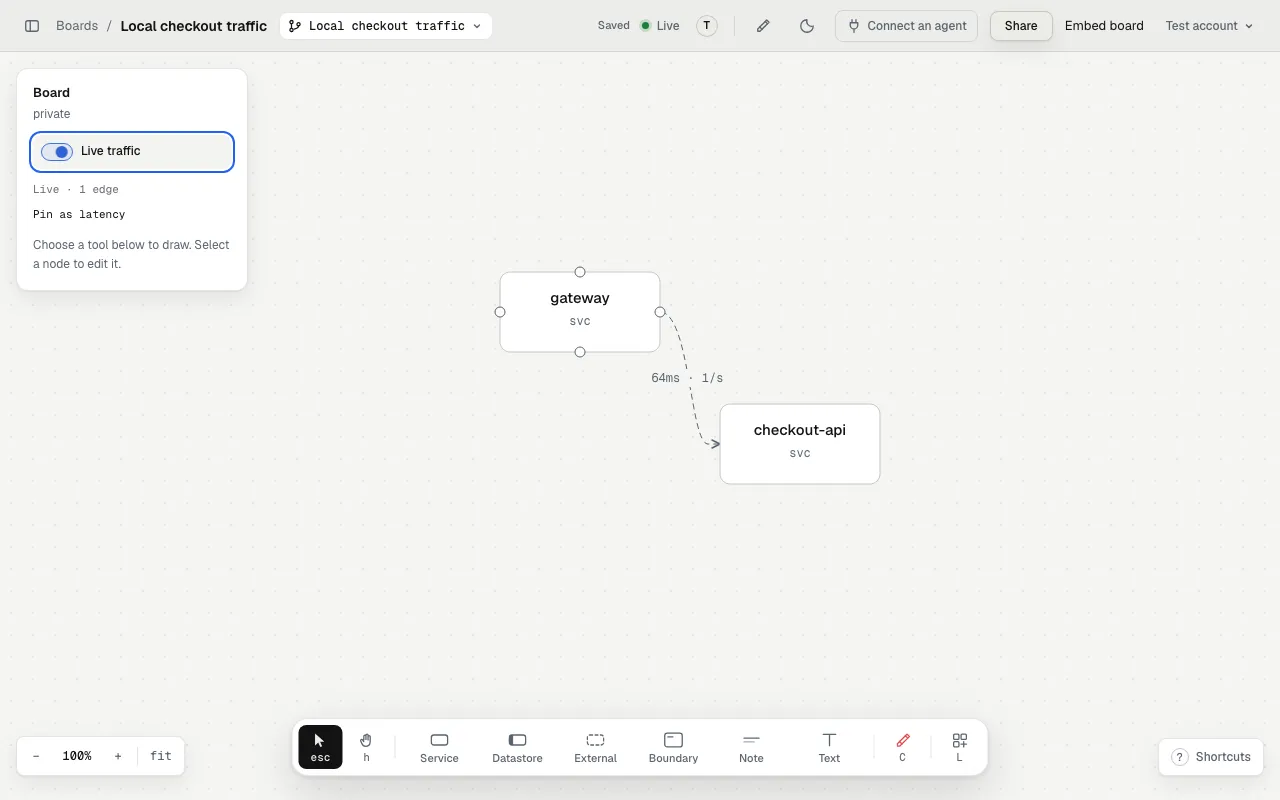This screenshot has width=1280, height=800.
Task: Pick the Note tool
Action: 751,747
